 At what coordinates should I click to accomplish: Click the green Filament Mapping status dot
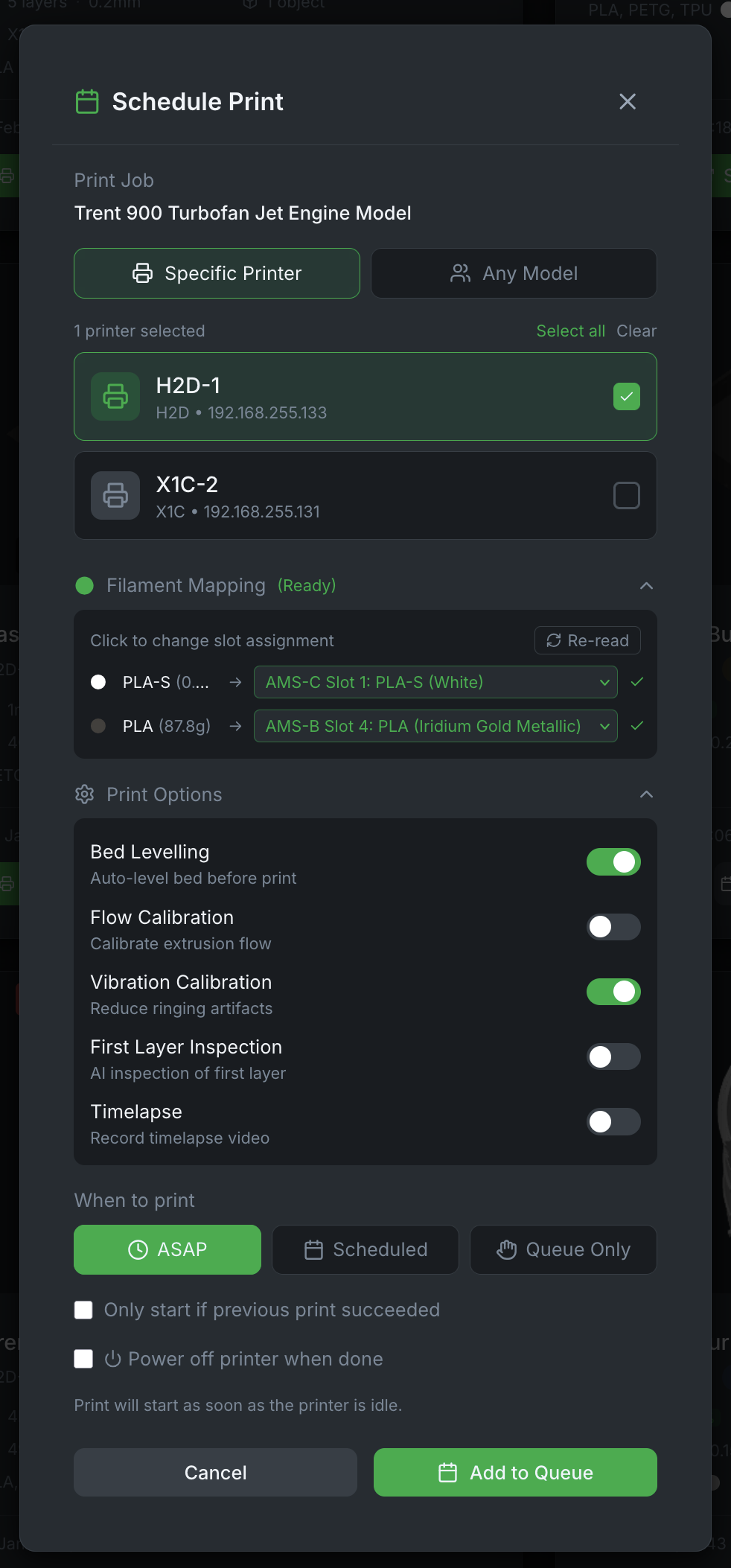85,586
